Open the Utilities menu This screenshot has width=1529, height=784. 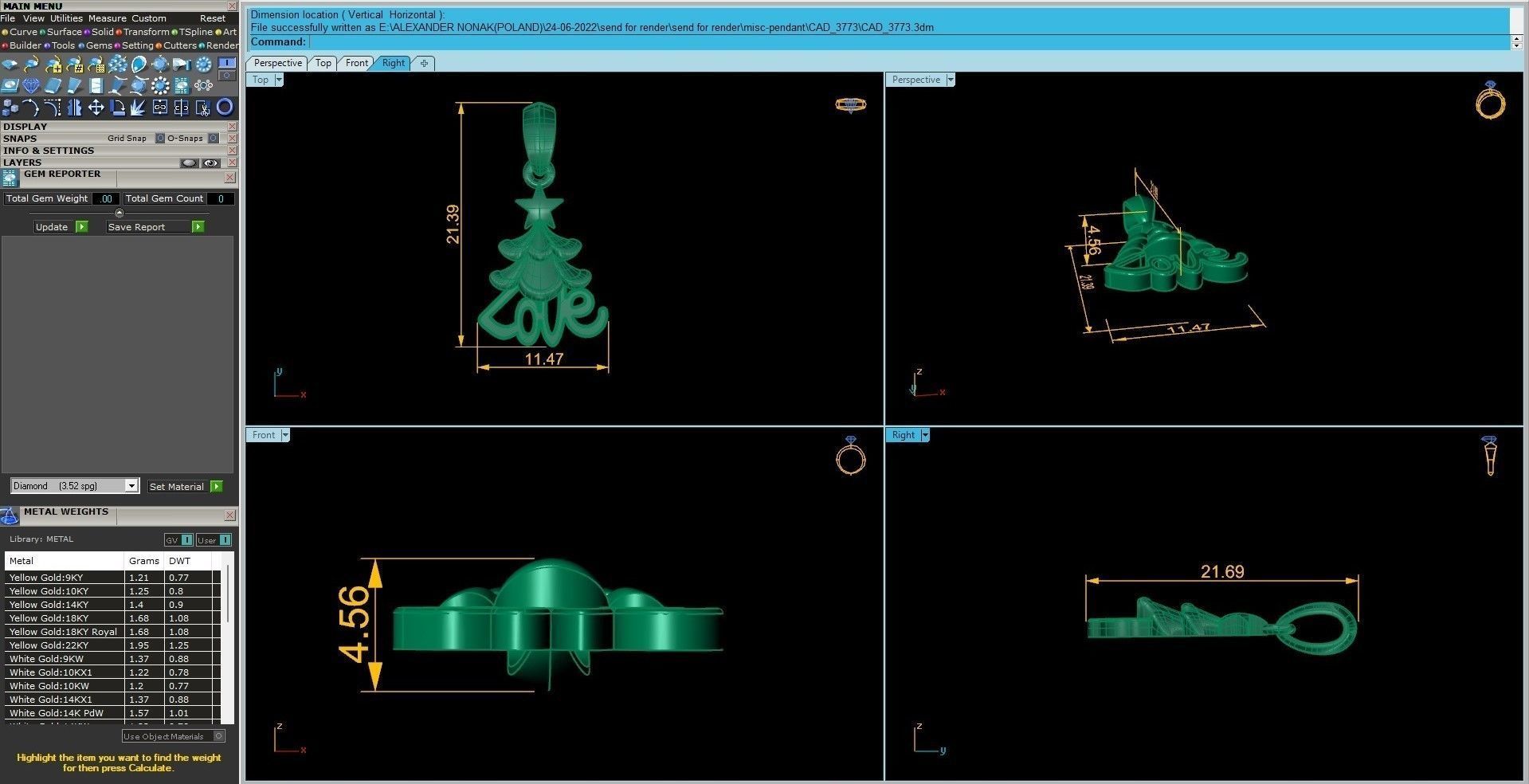pos(66,18)
